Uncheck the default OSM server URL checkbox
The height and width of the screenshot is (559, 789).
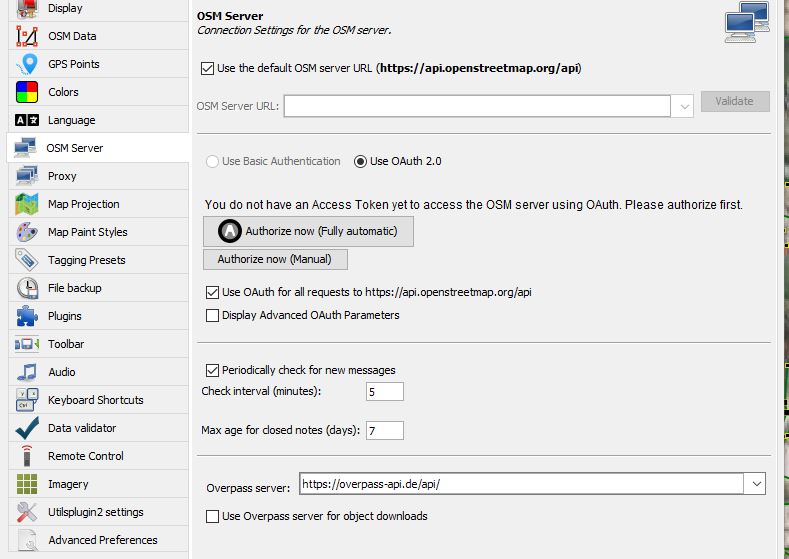(x=208, y=69)
